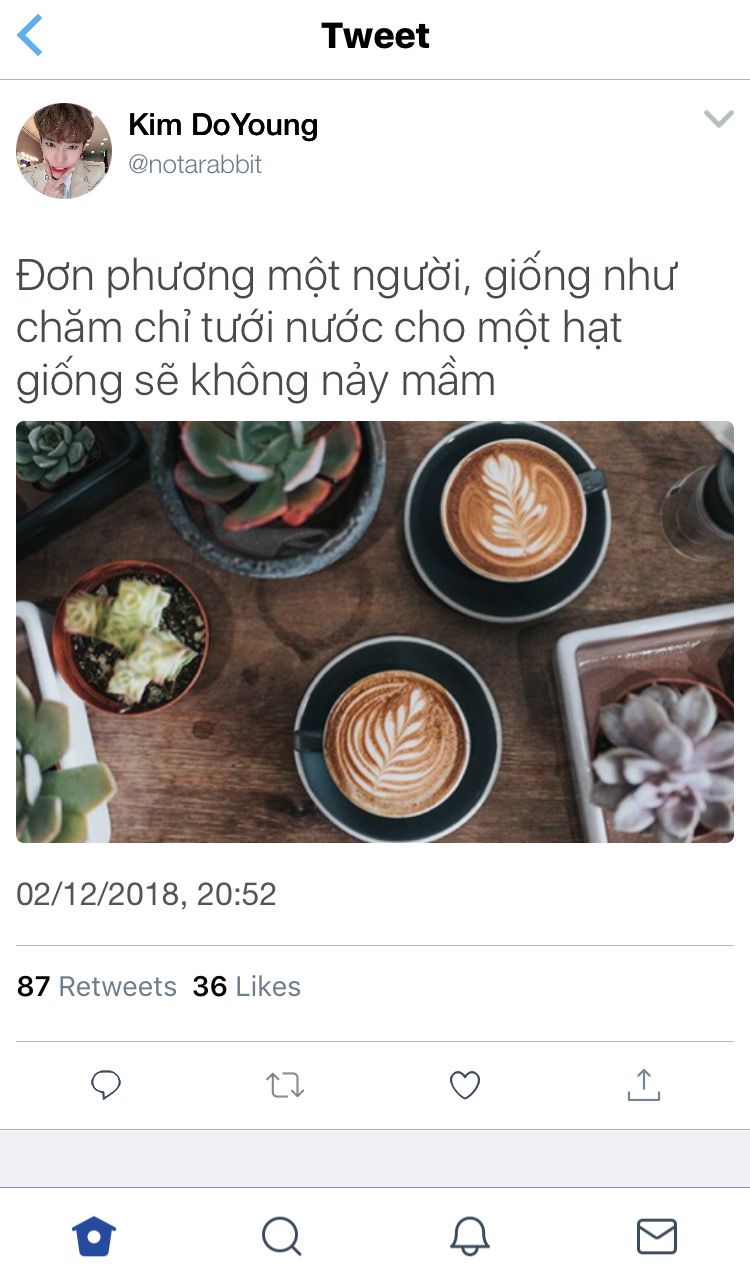This screenshot has height=1285, width=750.
Task: Tap the share upload icon
Action: pyautogui.click(x=644, y=1084)
